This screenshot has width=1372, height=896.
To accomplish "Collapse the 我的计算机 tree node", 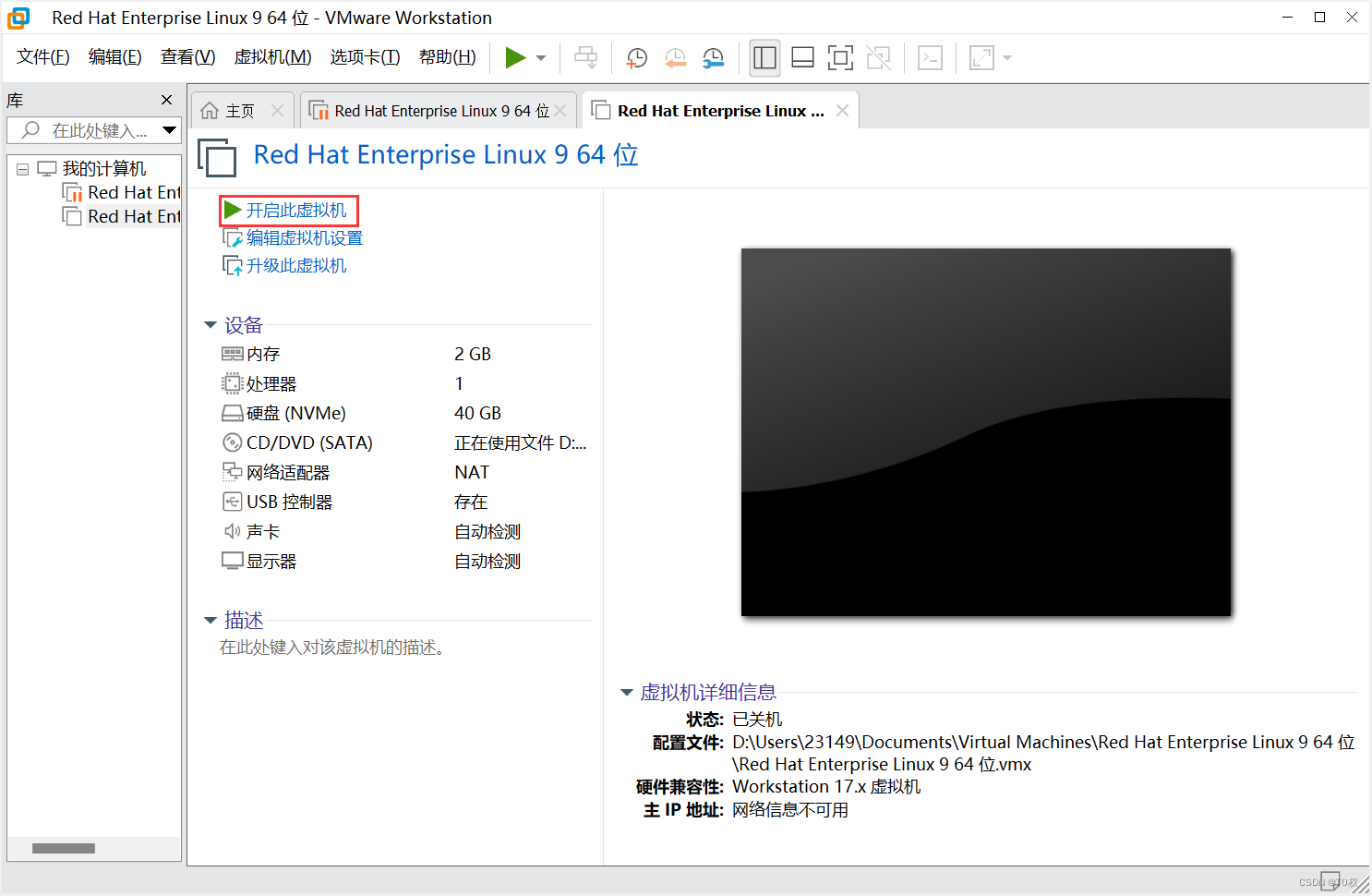I will [x=22, y=167].
